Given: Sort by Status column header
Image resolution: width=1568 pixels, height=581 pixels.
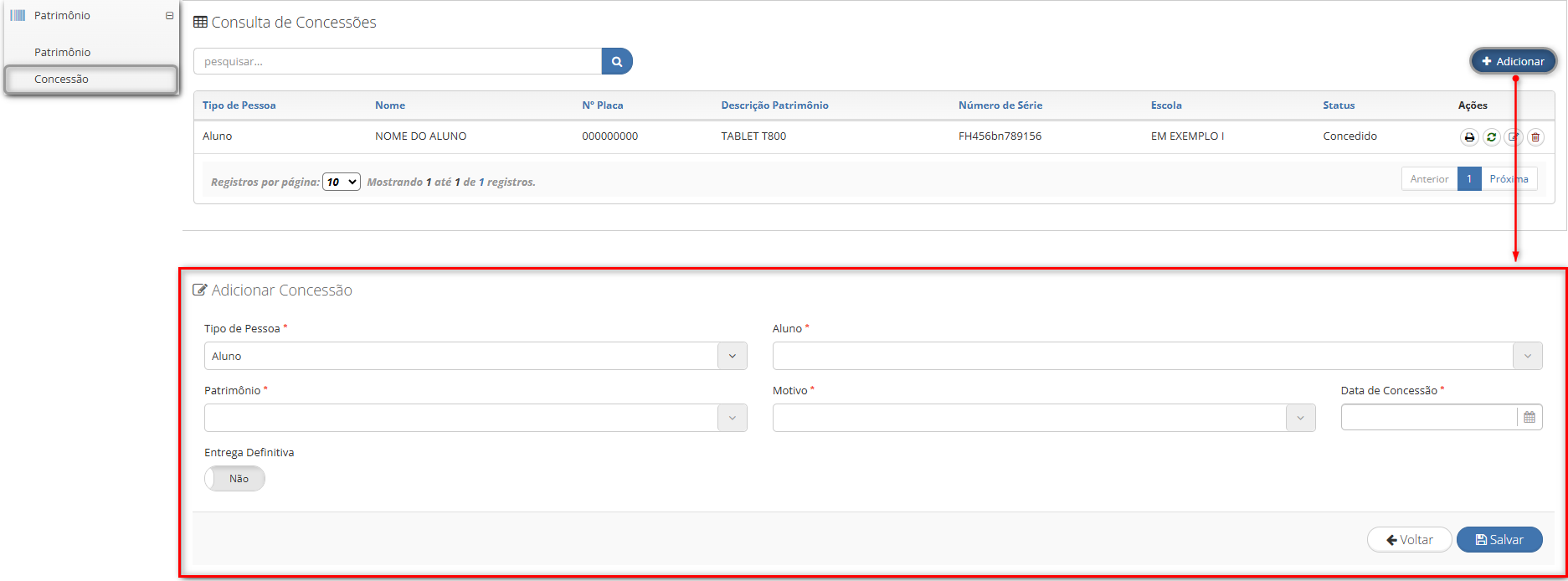Looking at the screenshot, I should [1339, 105].
